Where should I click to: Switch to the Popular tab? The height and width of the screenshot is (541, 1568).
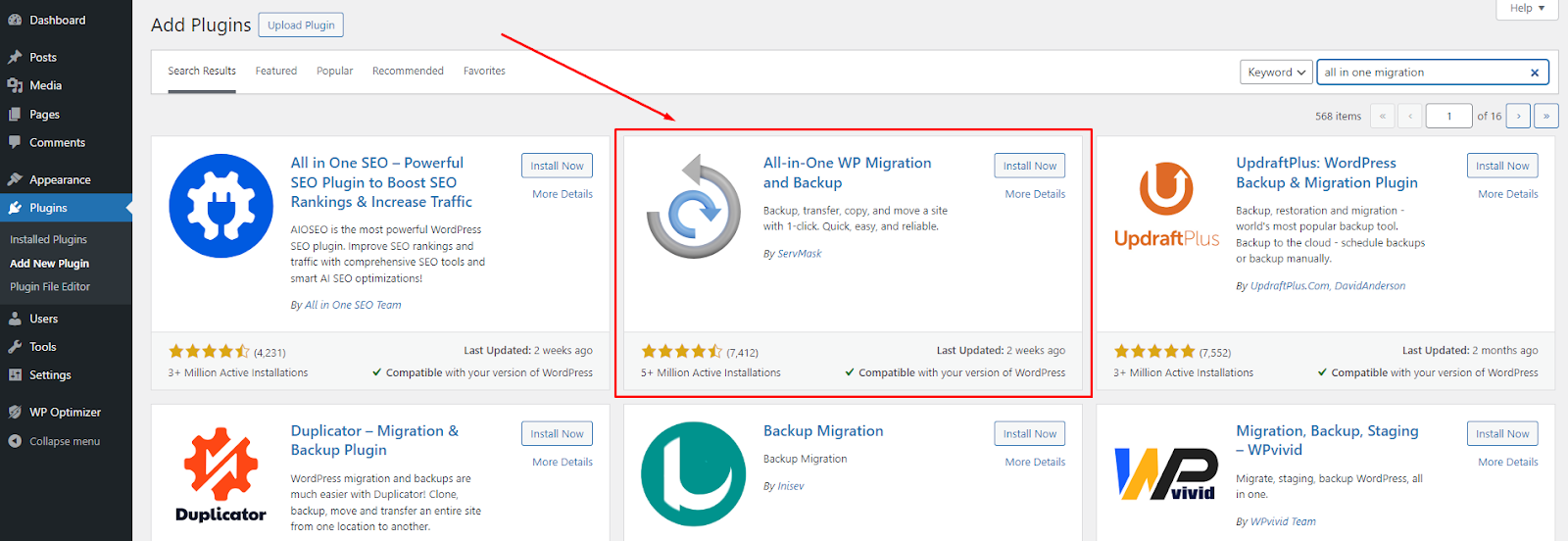(334, 71)
